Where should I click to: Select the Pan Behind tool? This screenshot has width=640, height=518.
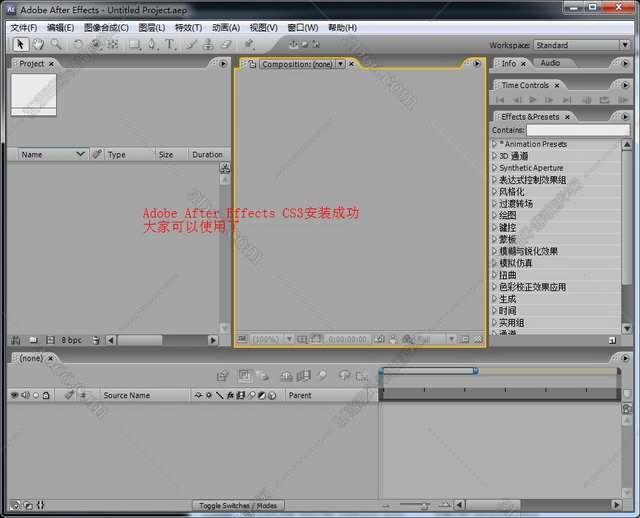(x=113, y=44)
